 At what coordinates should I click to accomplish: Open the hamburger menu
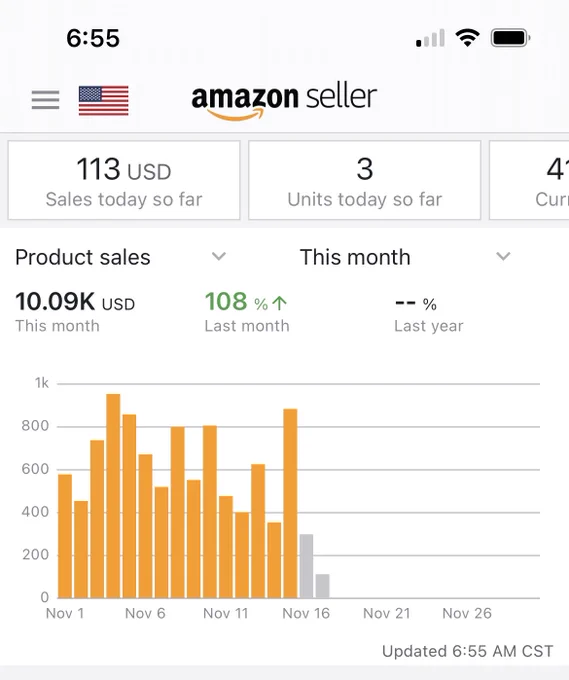coord(46,100)
